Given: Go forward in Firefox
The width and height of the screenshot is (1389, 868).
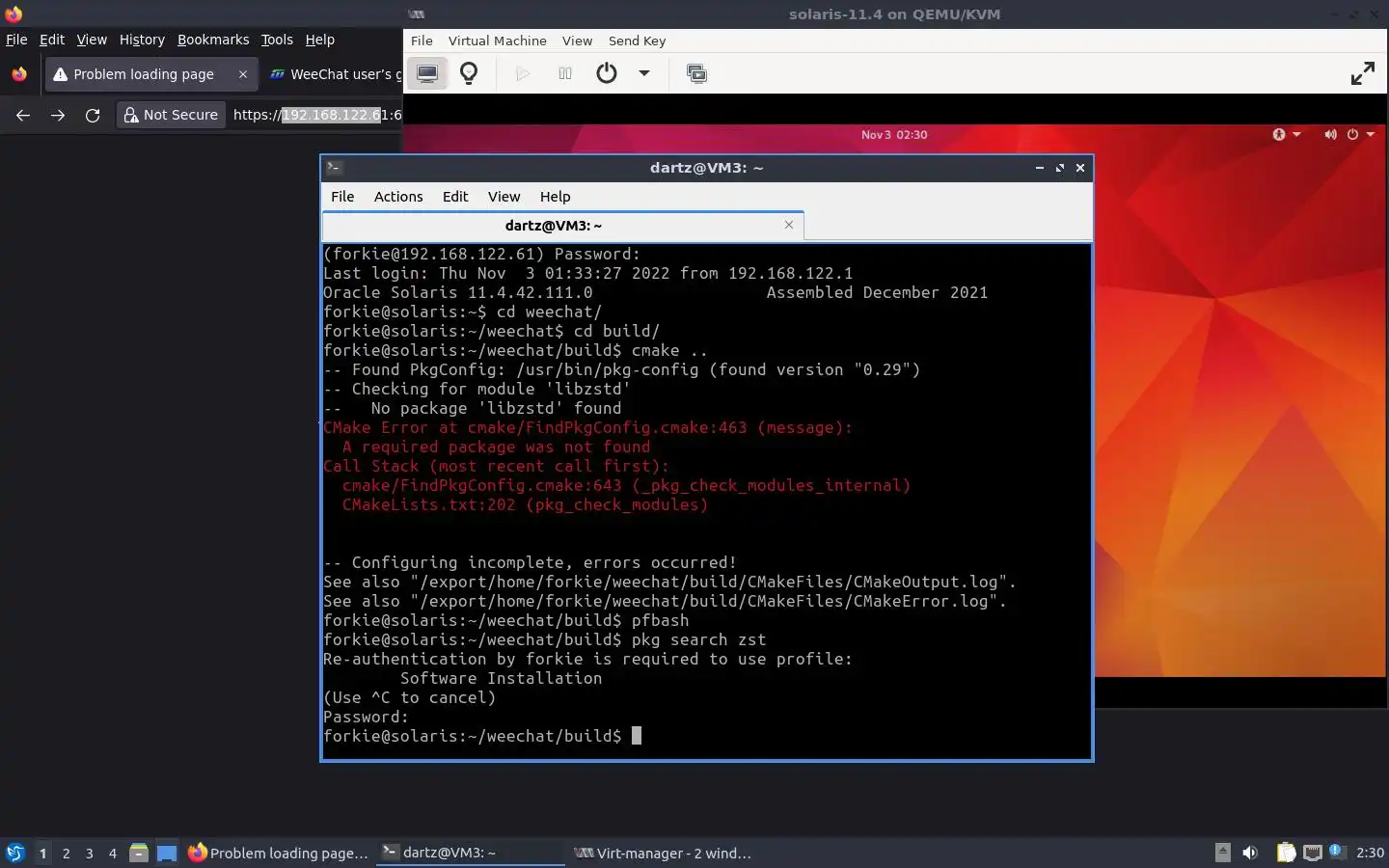Looking at the screenshot, I should click(x=58, y=115).
